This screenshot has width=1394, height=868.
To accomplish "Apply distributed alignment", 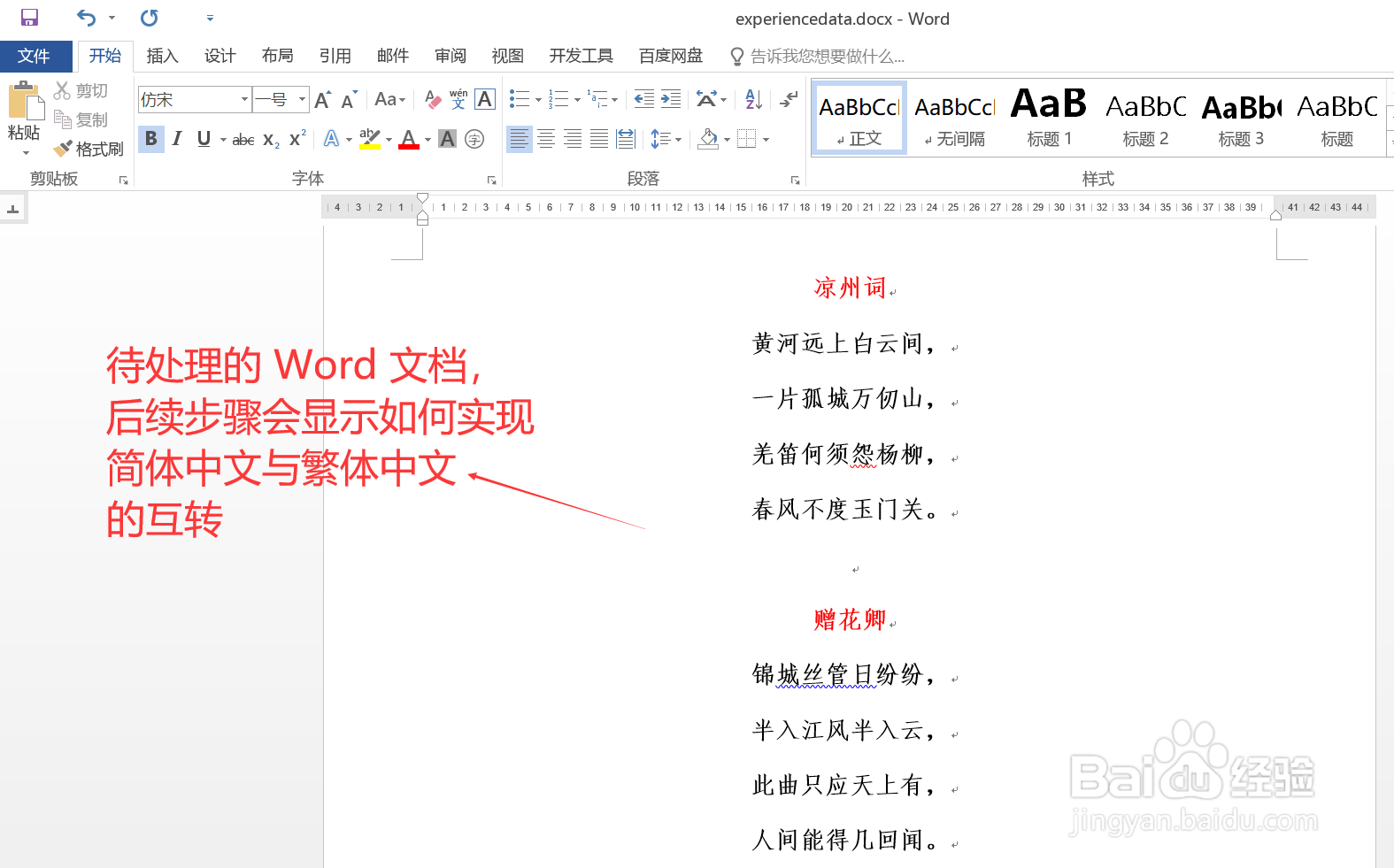I will (x=626, y=139).
